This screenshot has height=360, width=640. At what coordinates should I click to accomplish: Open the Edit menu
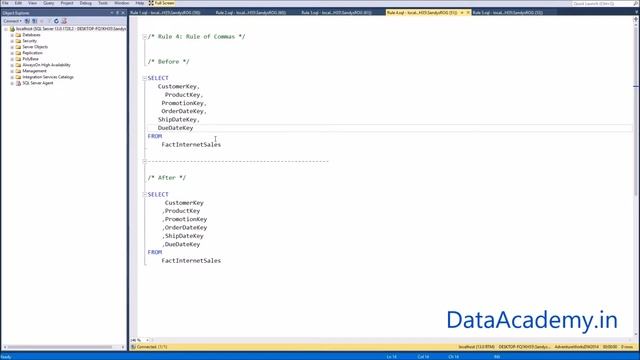(18, 3)
